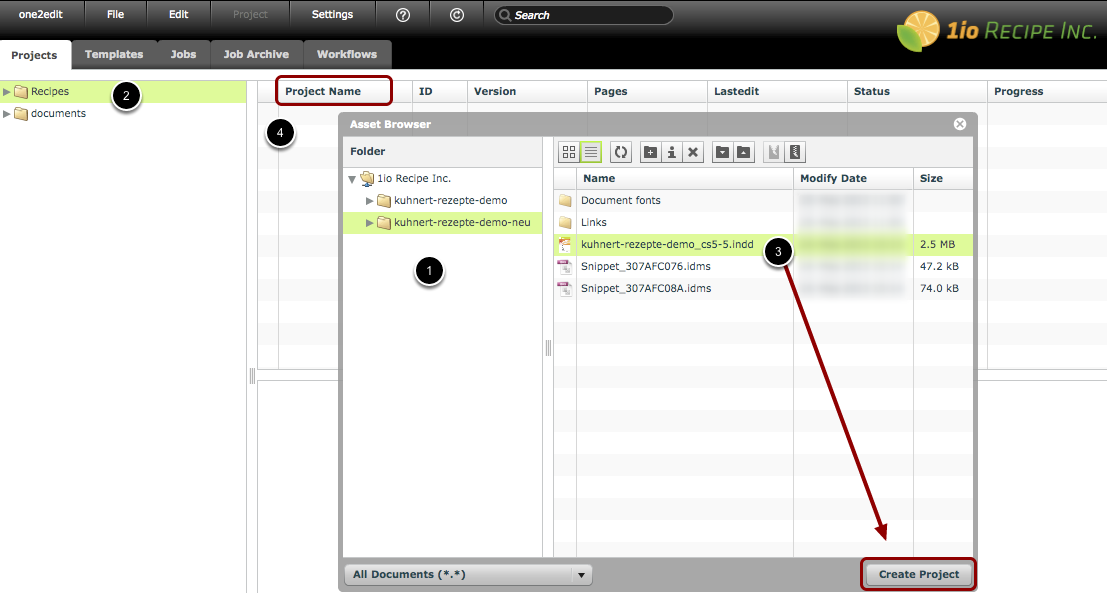1107x593 pixels.
Task: Click the Document fonts folder icon
Action: (565, 200)
